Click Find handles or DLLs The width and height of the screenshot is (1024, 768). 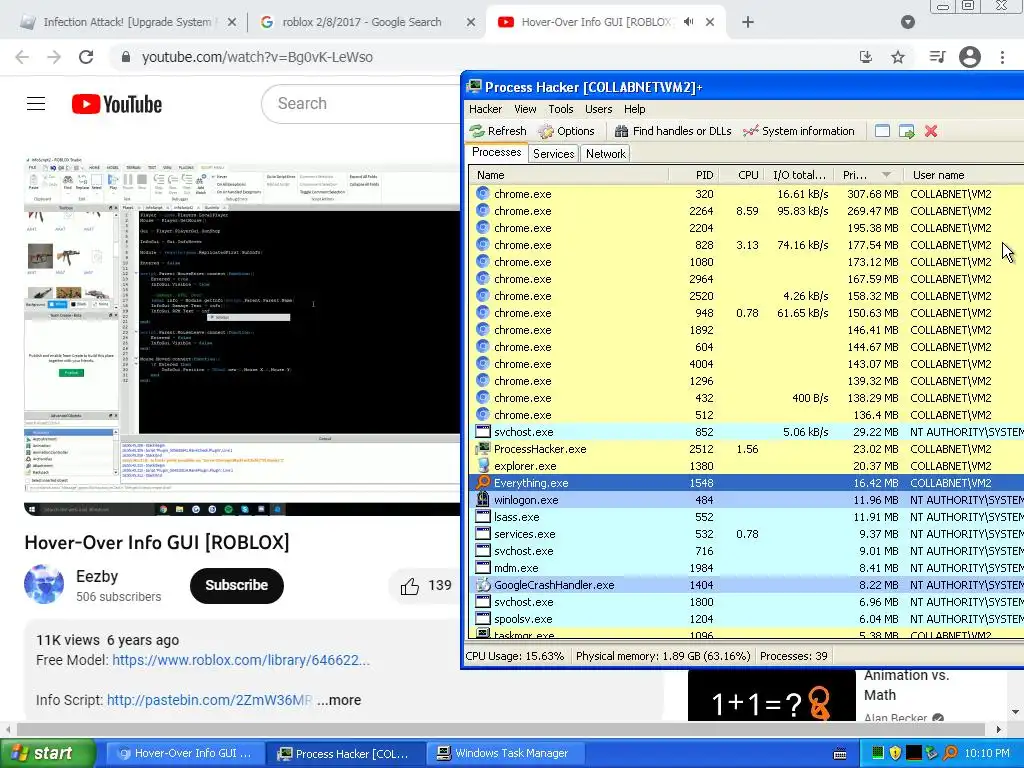coord(673,131)
